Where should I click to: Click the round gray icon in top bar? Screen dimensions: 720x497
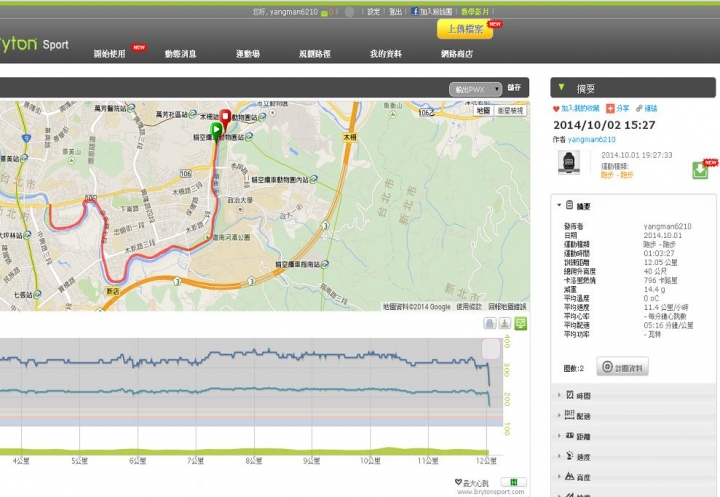coord(349,12)
